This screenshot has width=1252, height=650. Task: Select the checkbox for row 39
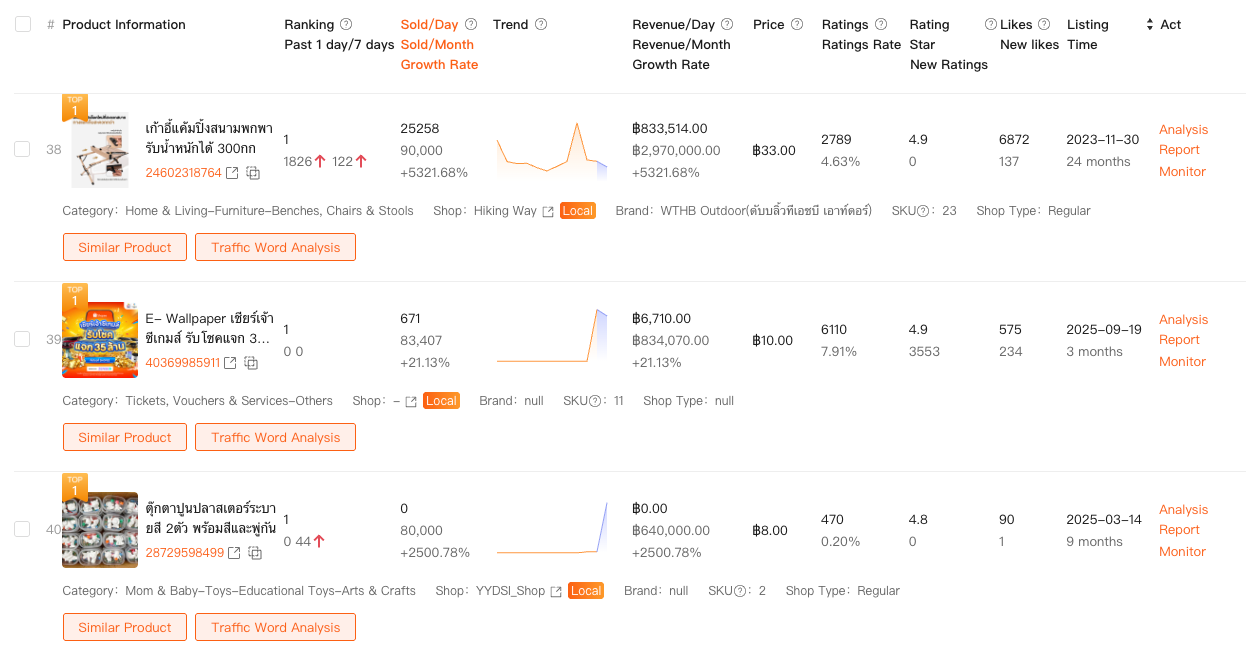tap(22, 339)
